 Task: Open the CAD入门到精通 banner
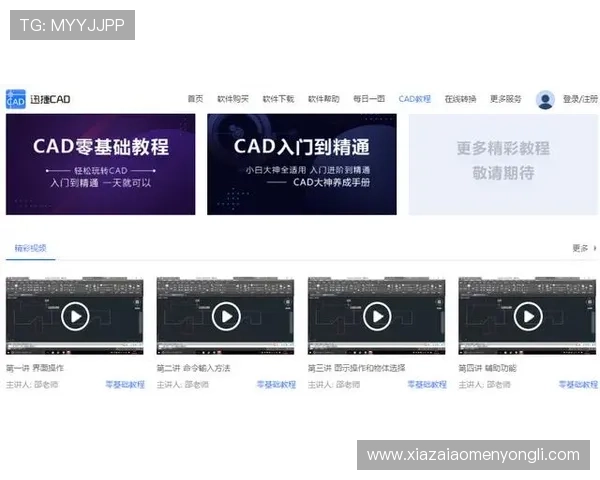pos(302,164)
